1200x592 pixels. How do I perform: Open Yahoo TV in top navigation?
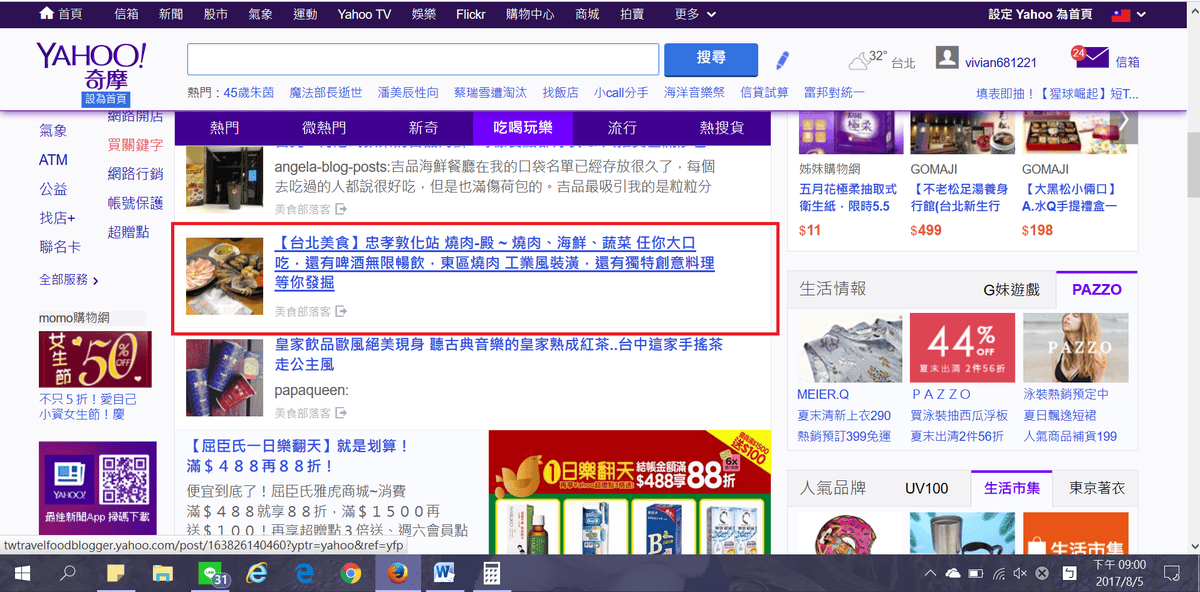[x=364, y=14]
